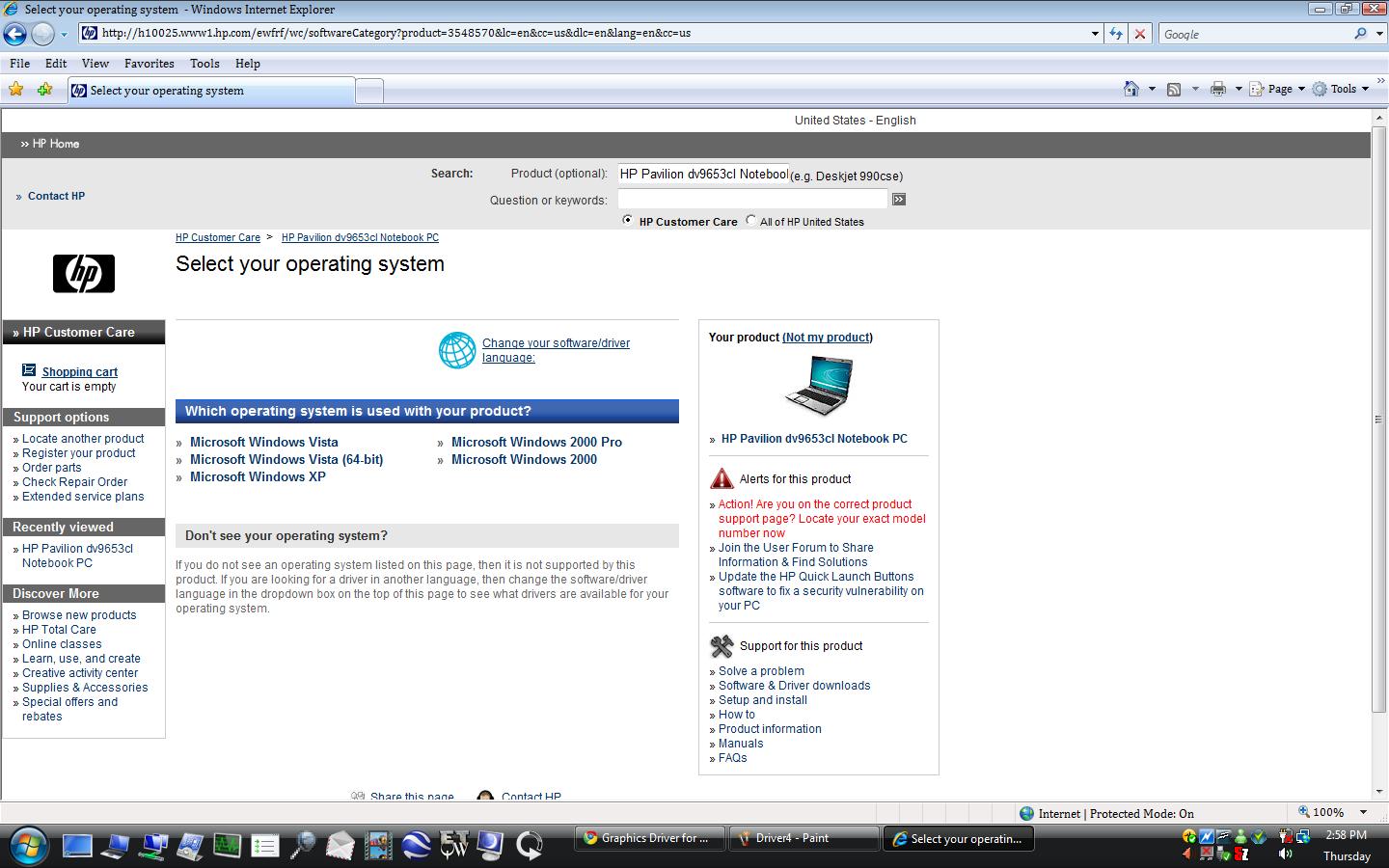The width and height of the screenshot is (1389, 868).
Task: Open the View menu
Action: (95, 63)
